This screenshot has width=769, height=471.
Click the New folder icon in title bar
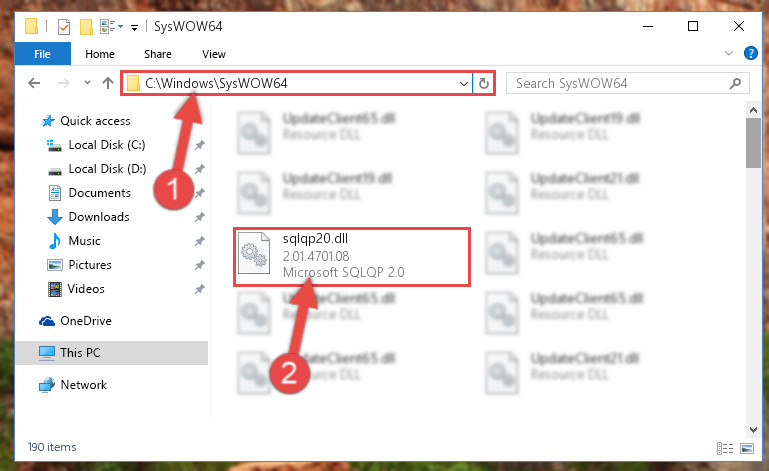tap(86, 26)
